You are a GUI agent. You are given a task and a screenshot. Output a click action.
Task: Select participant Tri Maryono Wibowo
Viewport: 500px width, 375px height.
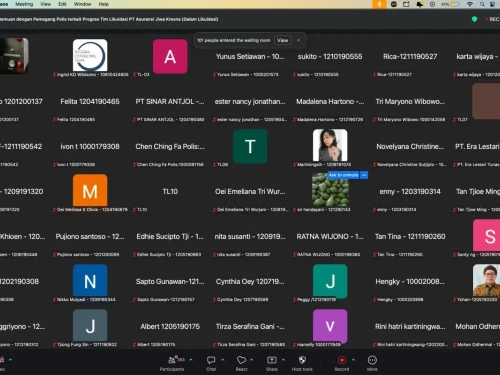pyautogui.click(x=410, y=102)
